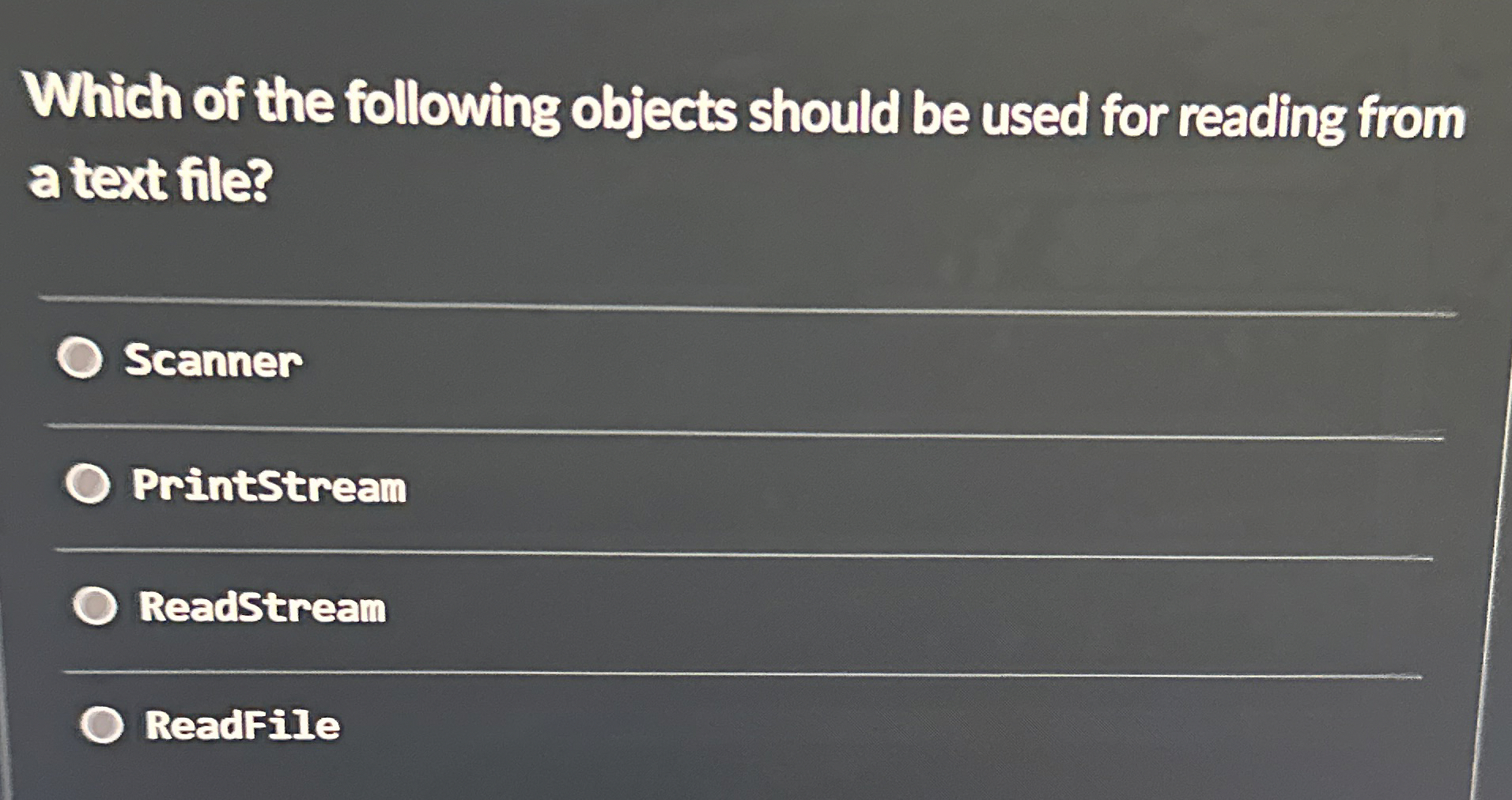Select the ReadFile radio button
Screen dimensions: 1512x800
(x=103, y=727)
